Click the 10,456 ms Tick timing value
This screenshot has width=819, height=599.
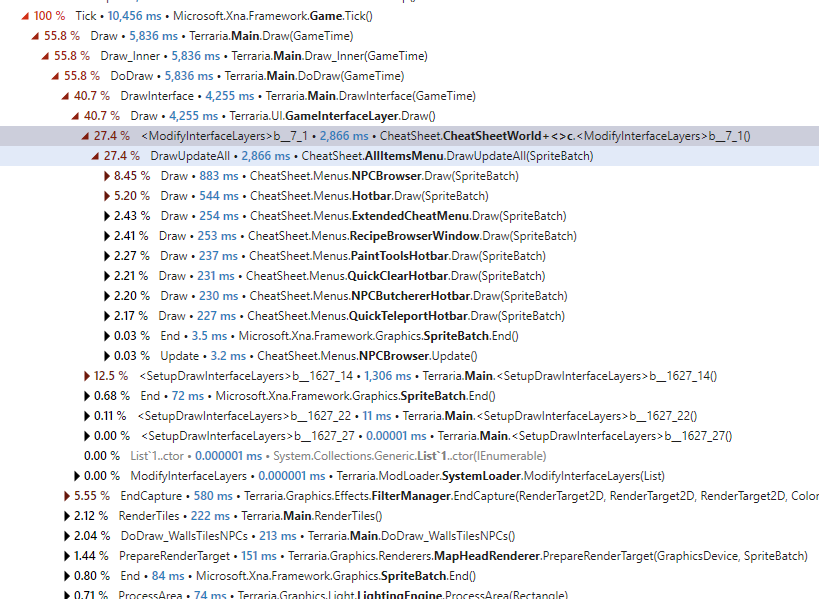(134, 16)
